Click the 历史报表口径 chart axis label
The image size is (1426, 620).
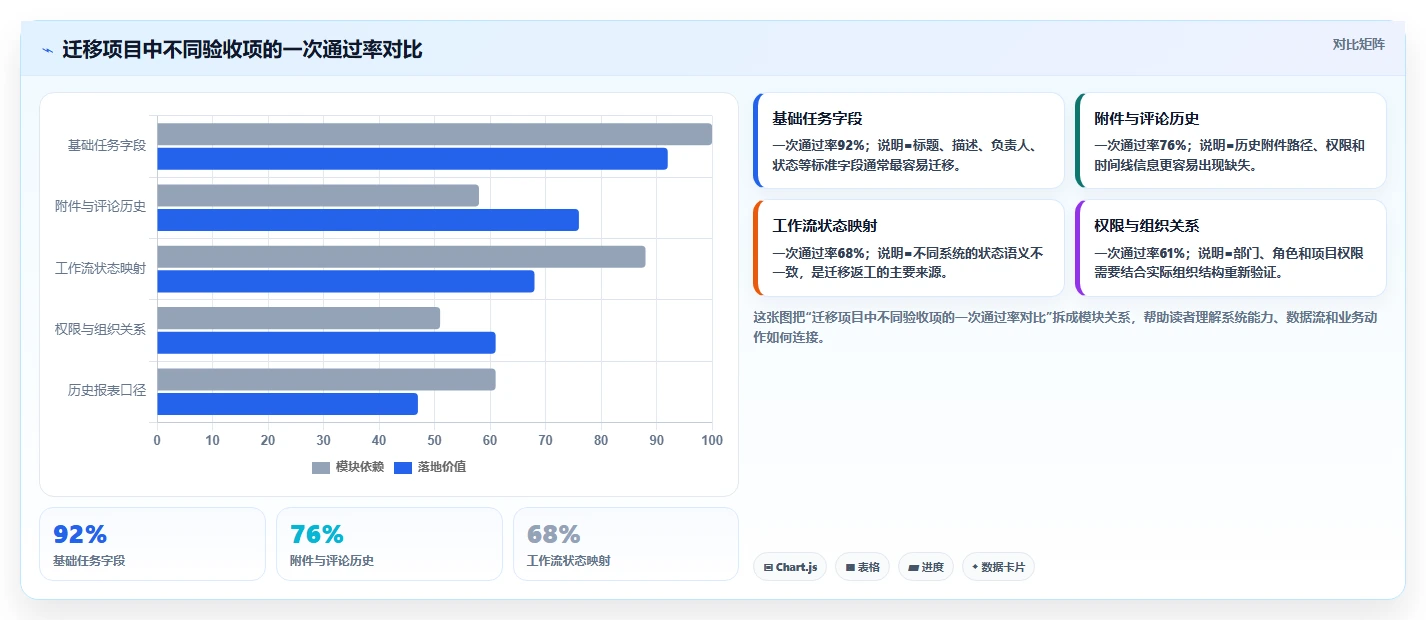click(x=107, y=391)
